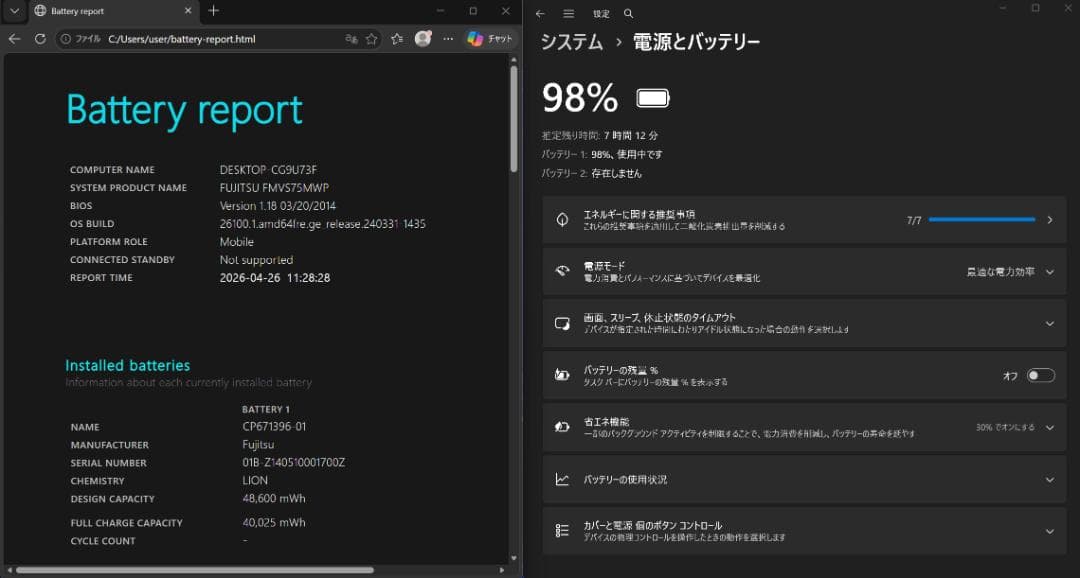Close the Battery report tab
This screenshot has width=1080, height=578.
[x=187, y=11]
